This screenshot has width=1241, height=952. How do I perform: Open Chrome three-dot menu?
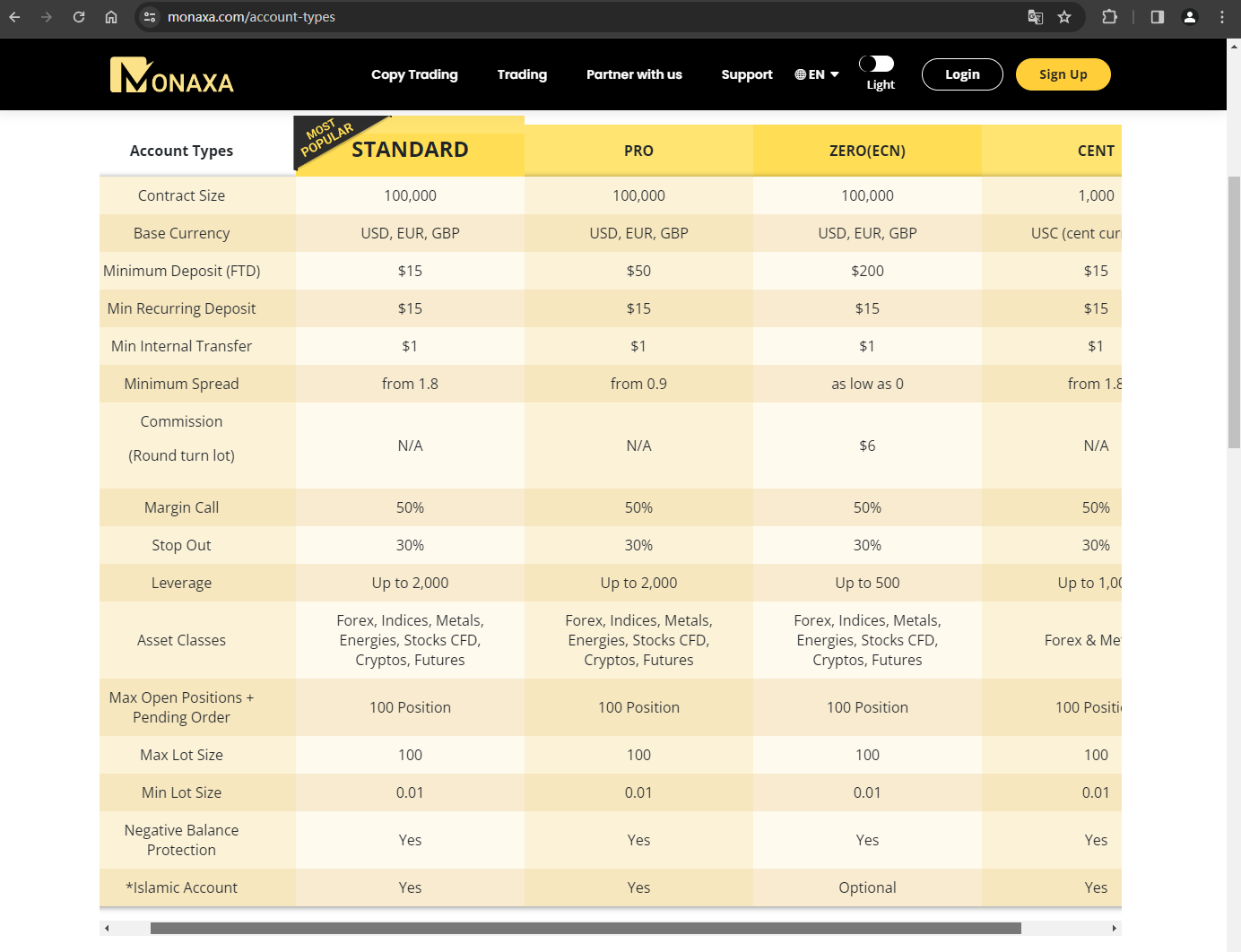pyautogui.click(x=1222, y=17)
